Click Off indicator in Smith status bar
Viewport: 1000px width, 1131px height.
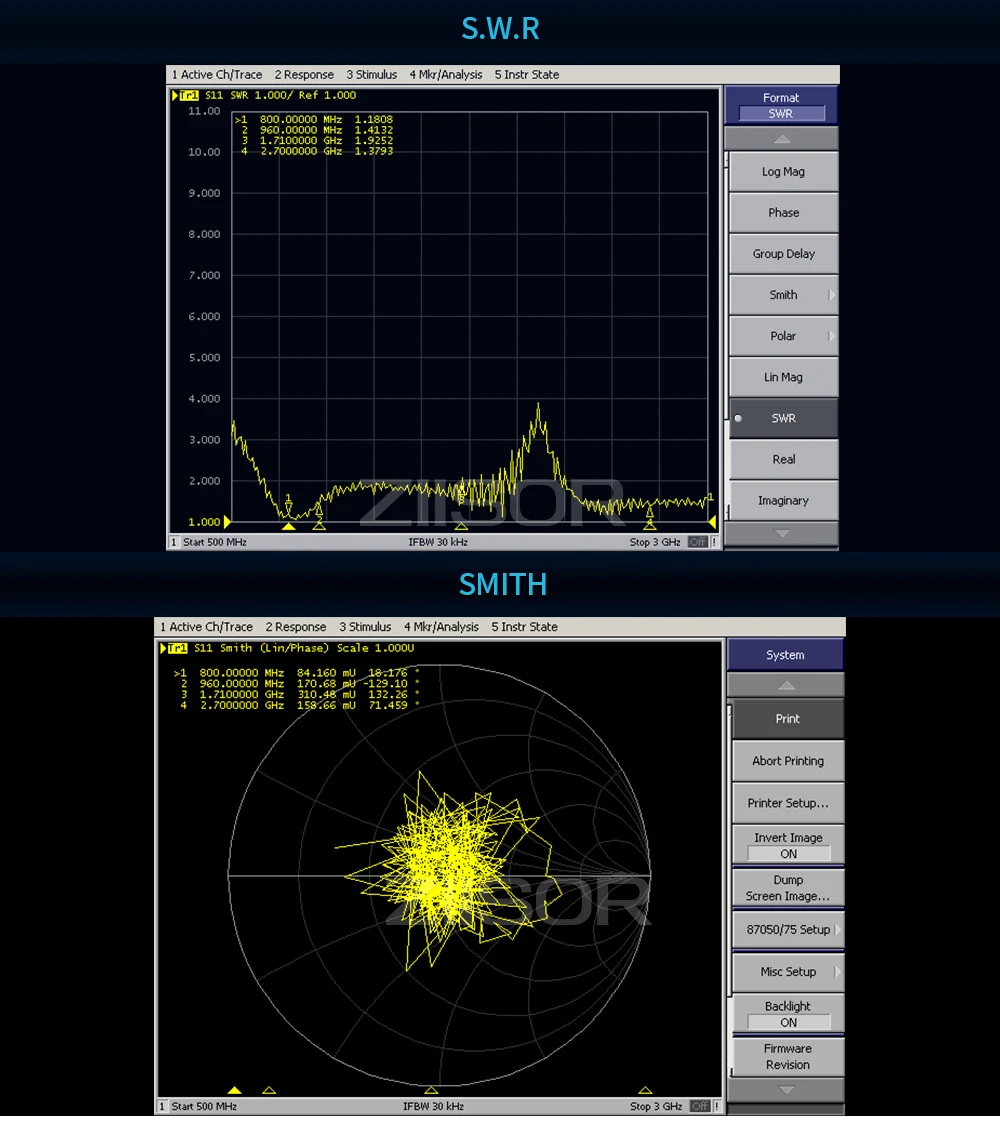coord(700,1106)
